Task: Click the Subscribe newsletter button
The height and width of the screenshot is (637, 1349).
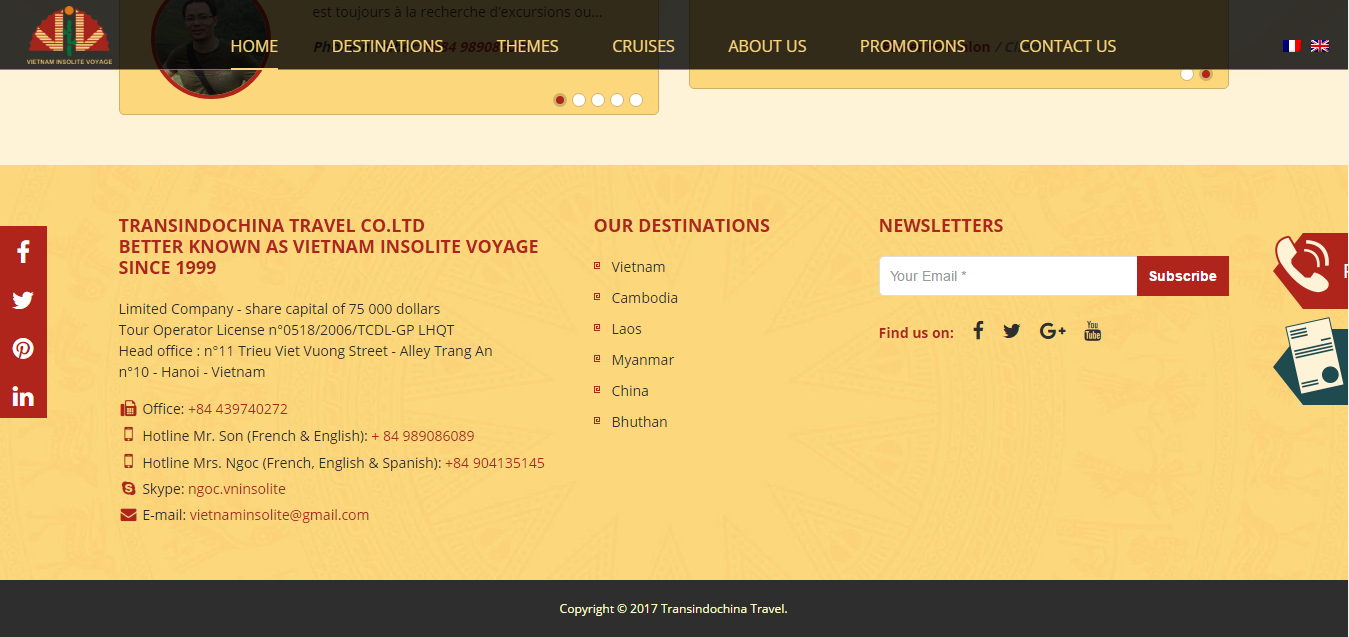Action: (1183, 276)
